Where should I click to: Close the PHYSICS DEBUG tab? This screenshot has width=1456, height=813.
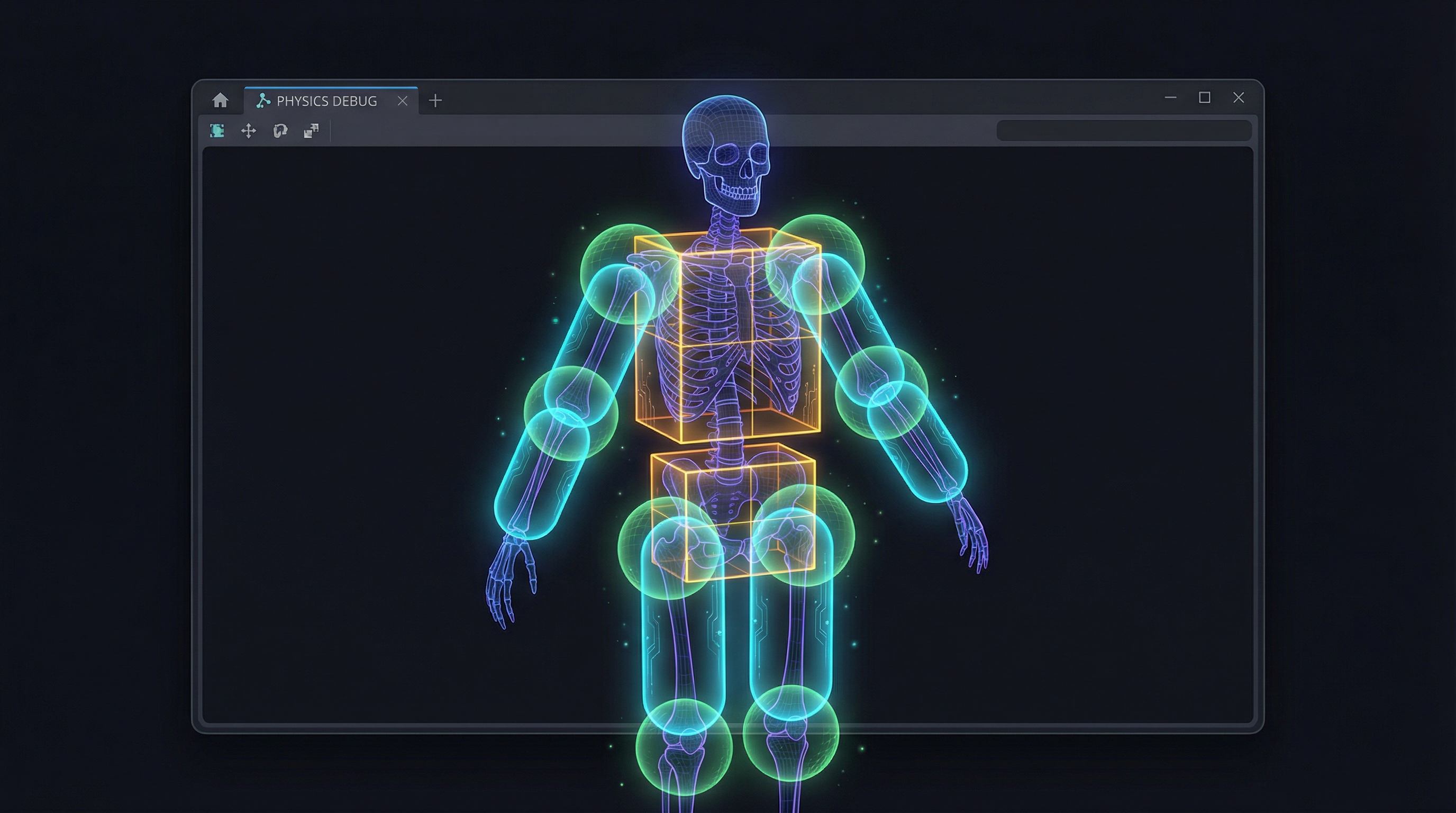[403, 101]
